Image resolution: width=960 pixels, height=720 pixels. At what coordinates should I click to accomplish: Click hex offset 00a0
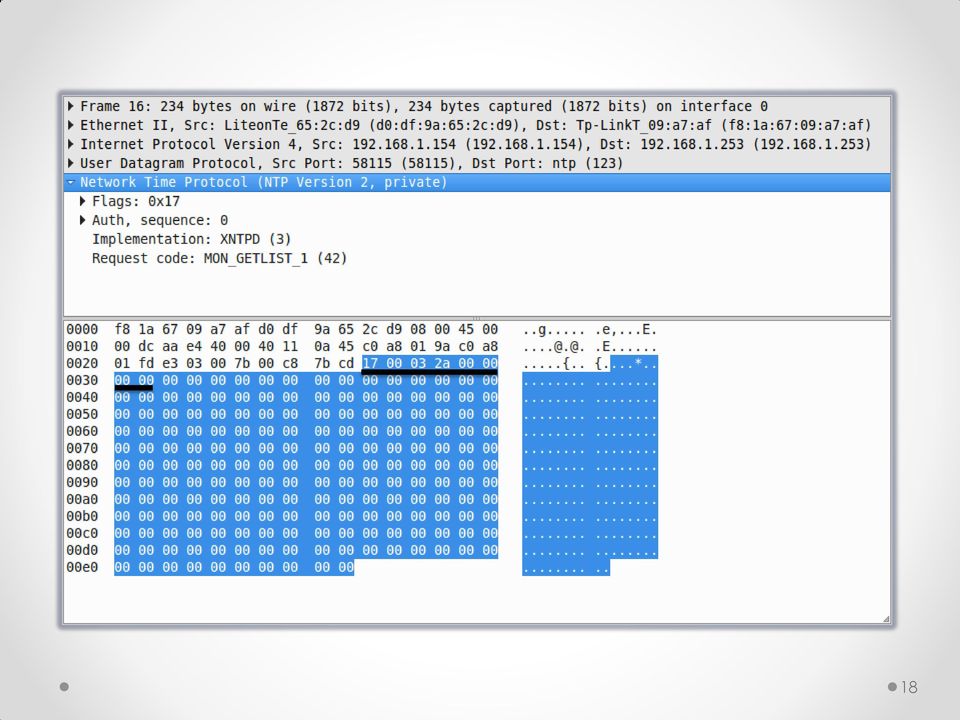(82, 500)
